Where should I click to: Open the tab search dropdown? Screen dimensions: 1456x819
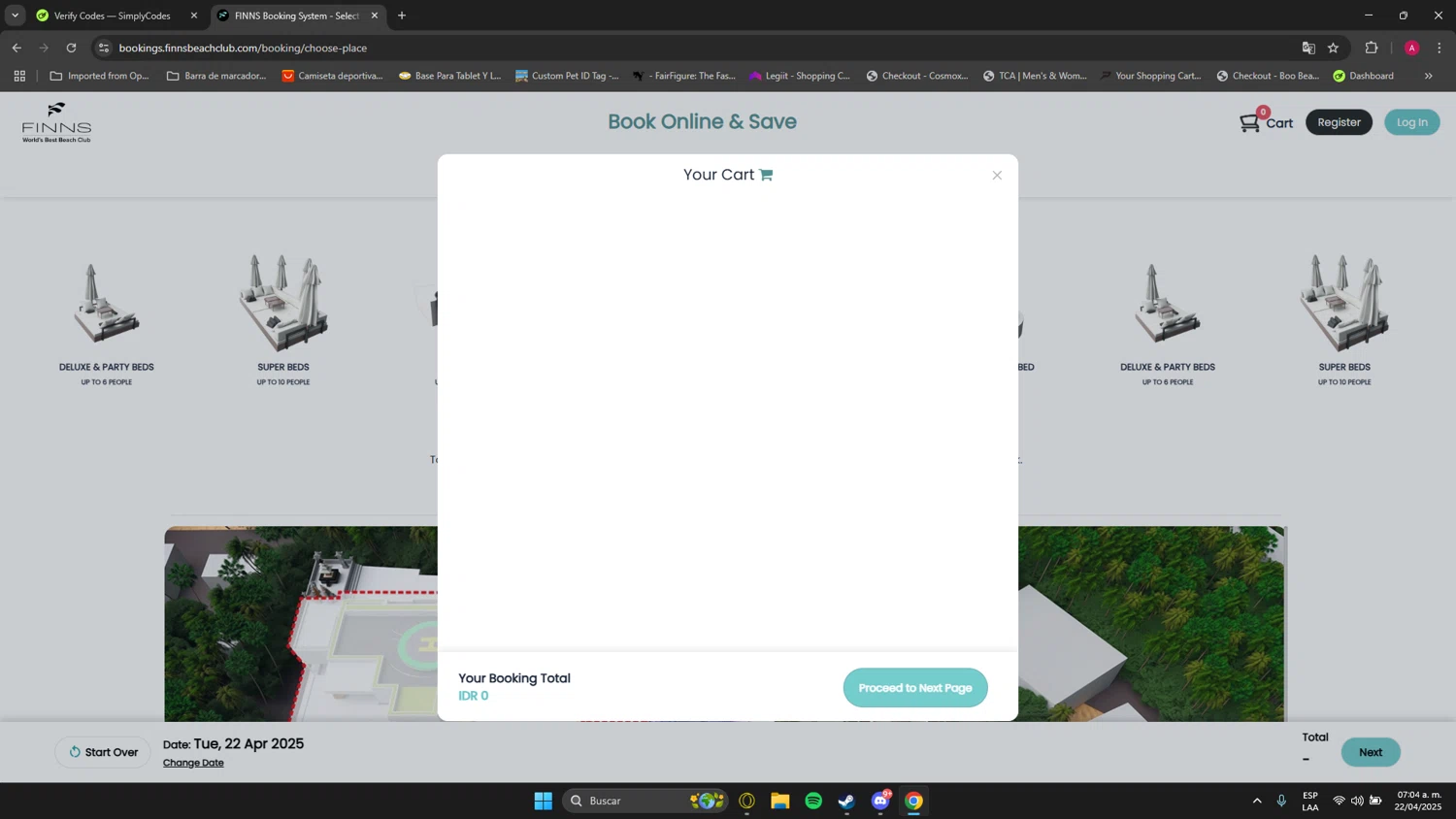(x=15, y=16)
